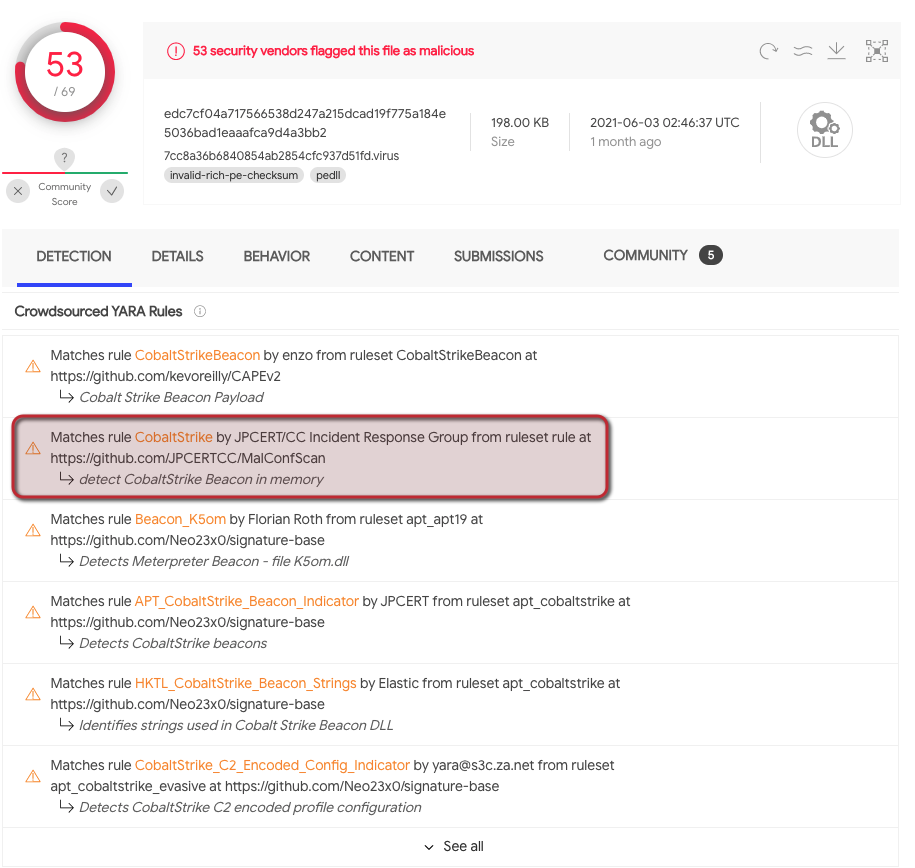
Task: Click description Detects CobaltStrike C2 encoded profile configuration
Action: point(250,807)
